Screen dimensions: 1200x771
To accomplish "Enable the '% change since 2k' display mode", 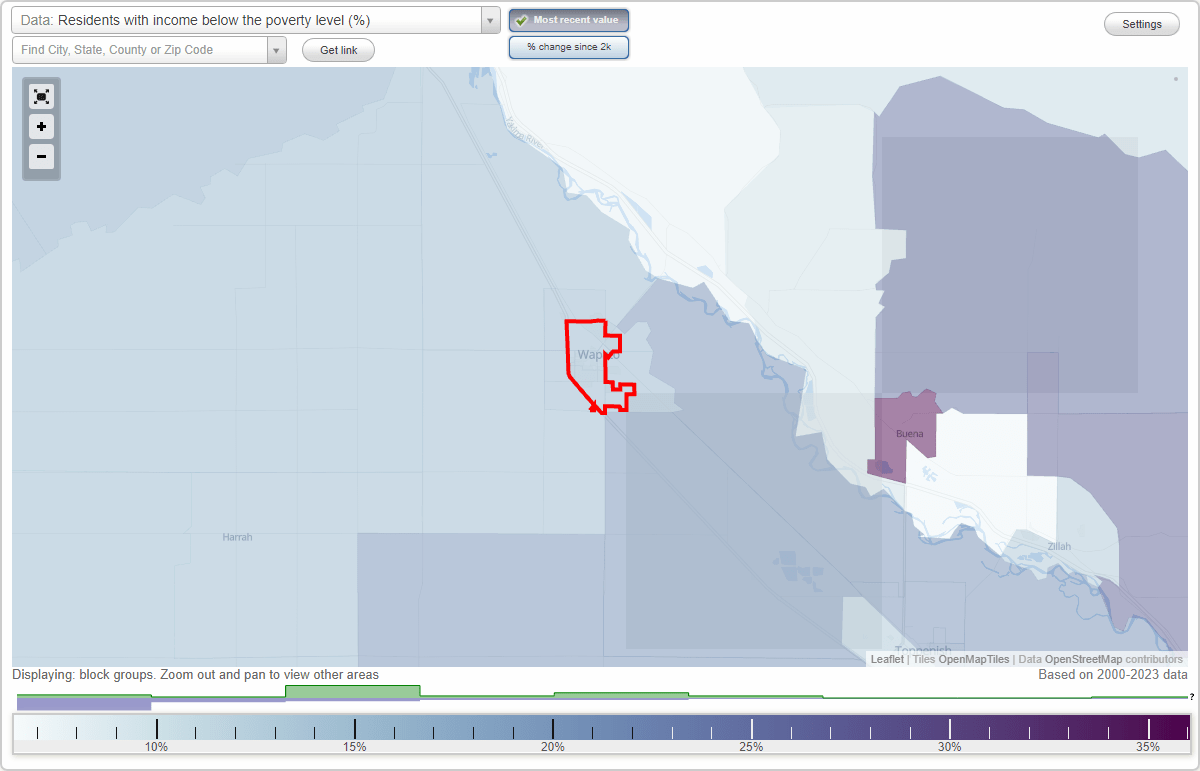I will click(569, 46).
